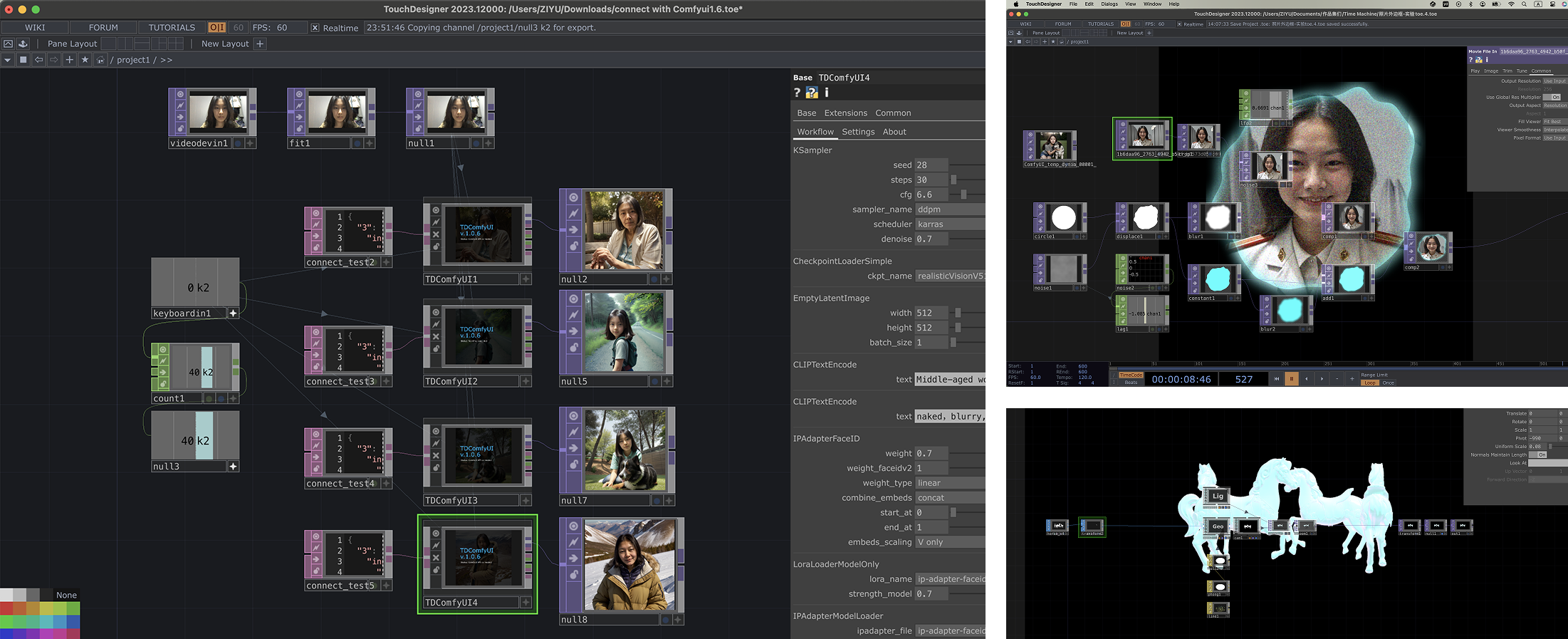Viewport: 1568px width, 639px height.
Task: Enable Once range limit in right window
Action: click(1388, 383)
